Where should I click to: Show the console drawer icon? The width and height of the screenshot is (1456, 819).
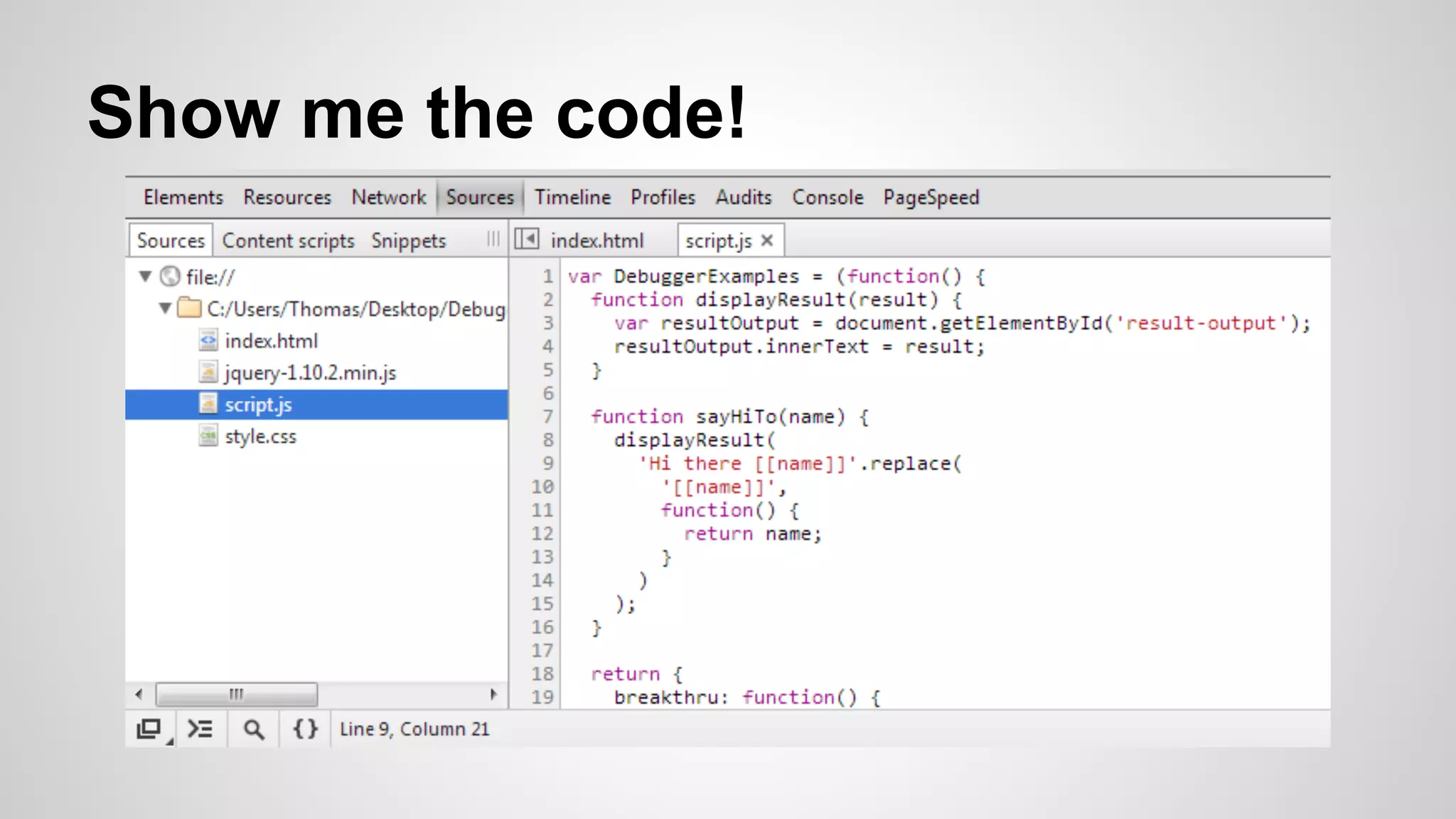point(200,729)
